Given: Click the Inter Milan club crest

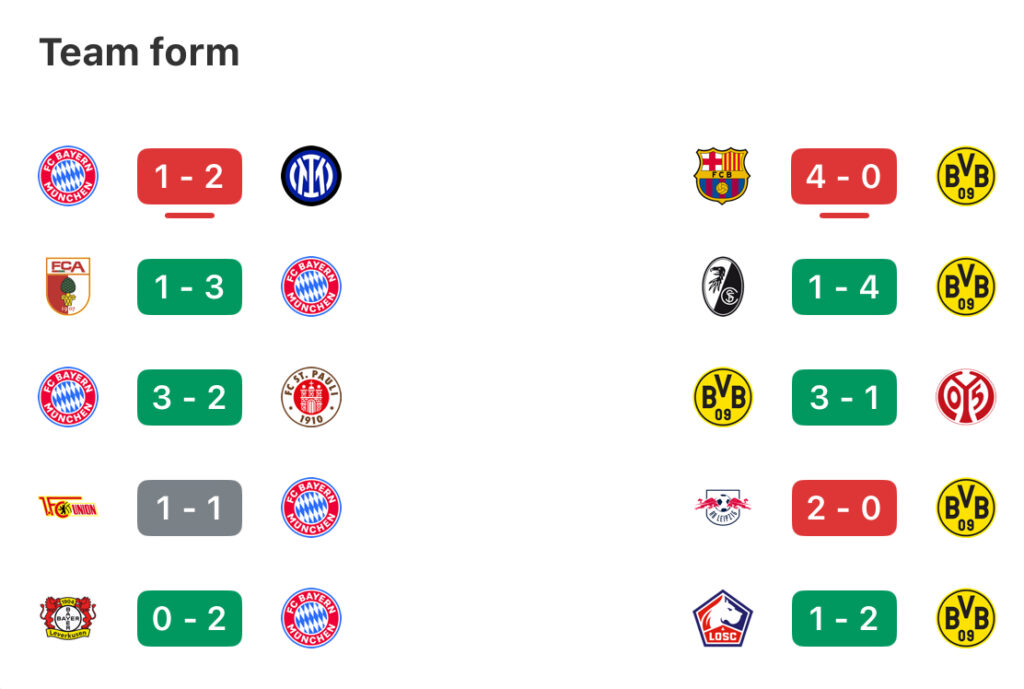Looking at the screenshot, I should (x=311, y=176).
